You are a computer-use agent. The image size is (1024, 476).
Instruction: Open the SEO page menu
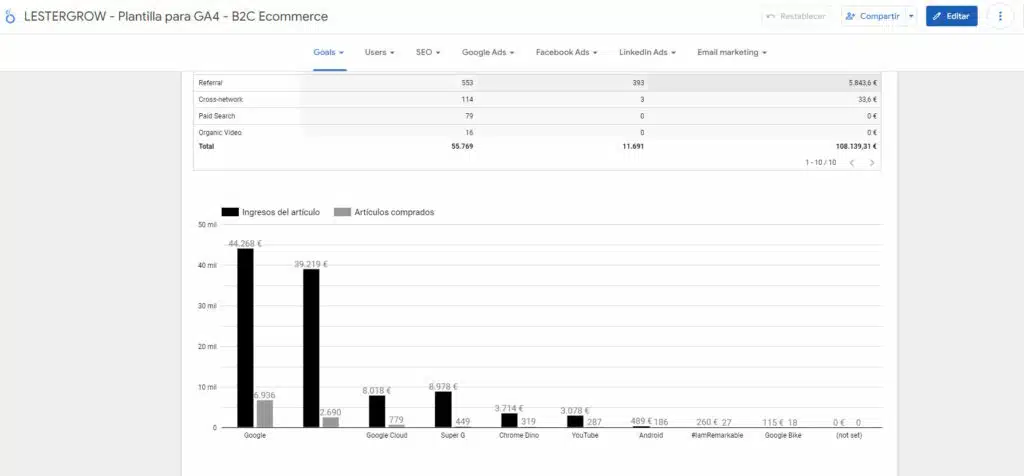[428, 52]
